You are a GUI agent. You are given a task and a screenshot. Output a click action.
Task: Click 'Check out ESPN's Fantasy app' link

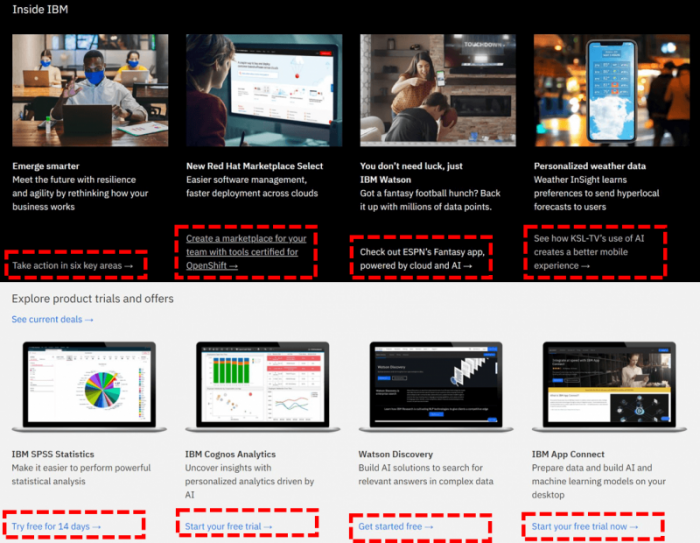coord(424,259)
